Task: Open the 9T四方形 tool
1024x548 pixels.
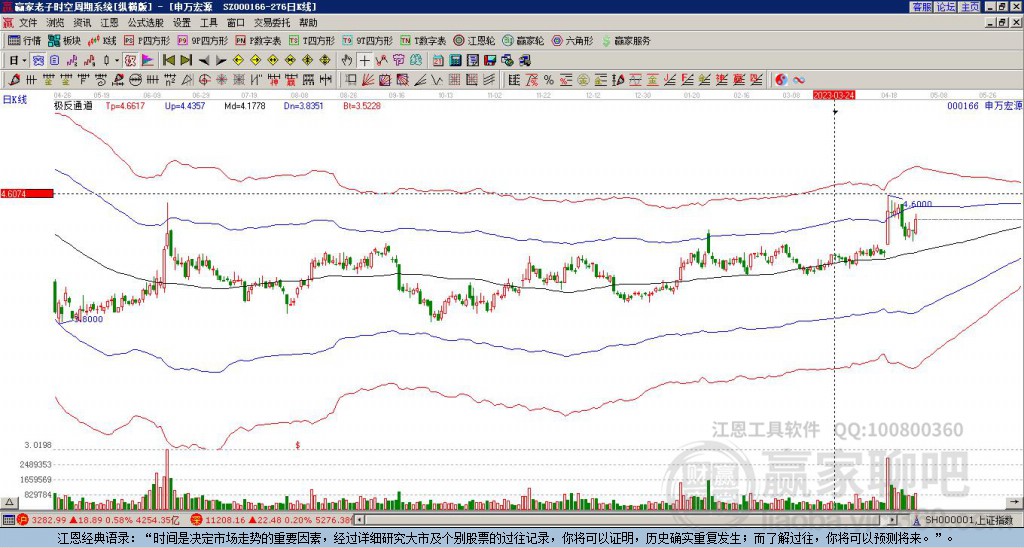Action: 367,40
